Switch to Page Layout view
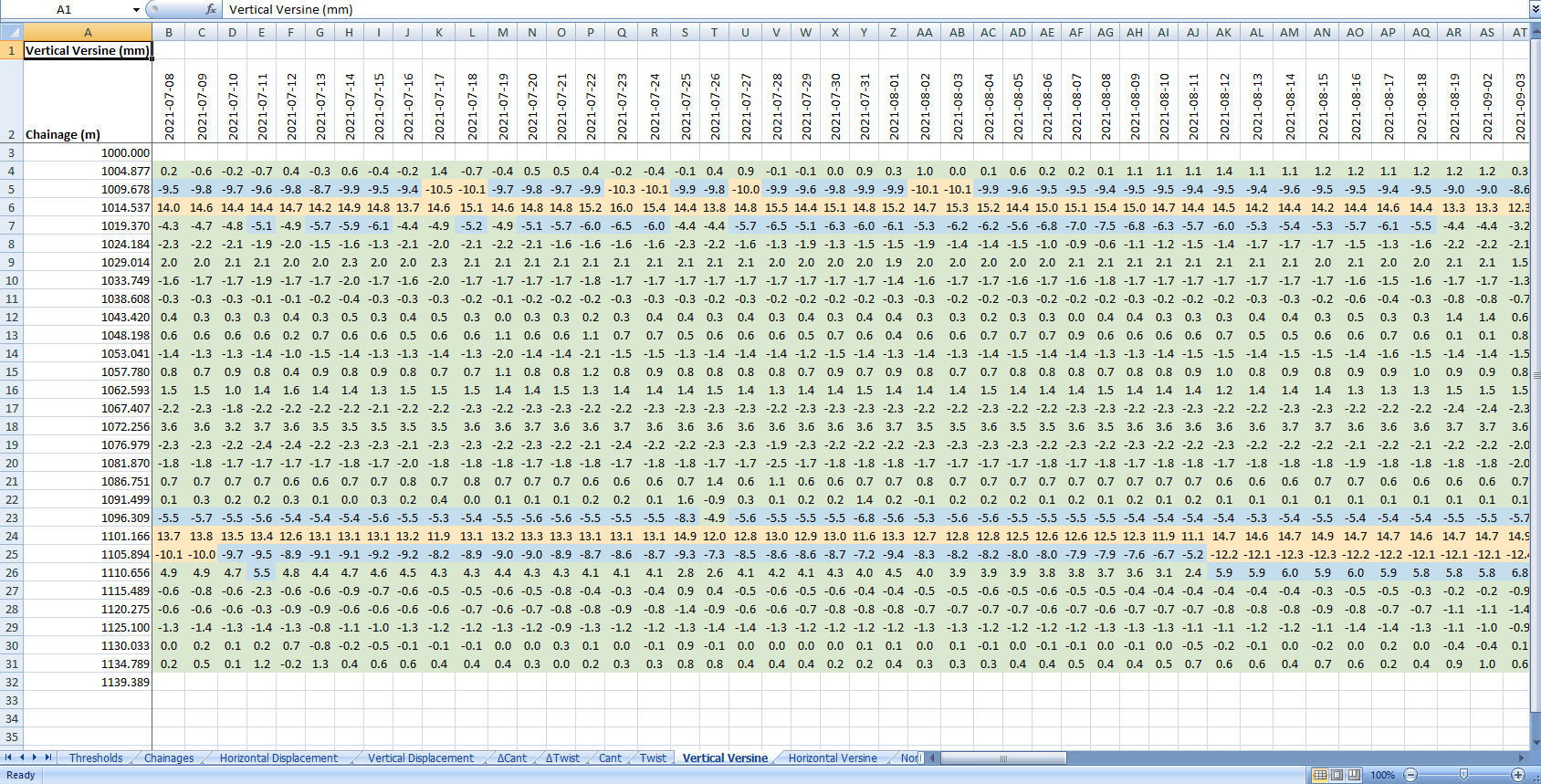 click(1337, 775)
